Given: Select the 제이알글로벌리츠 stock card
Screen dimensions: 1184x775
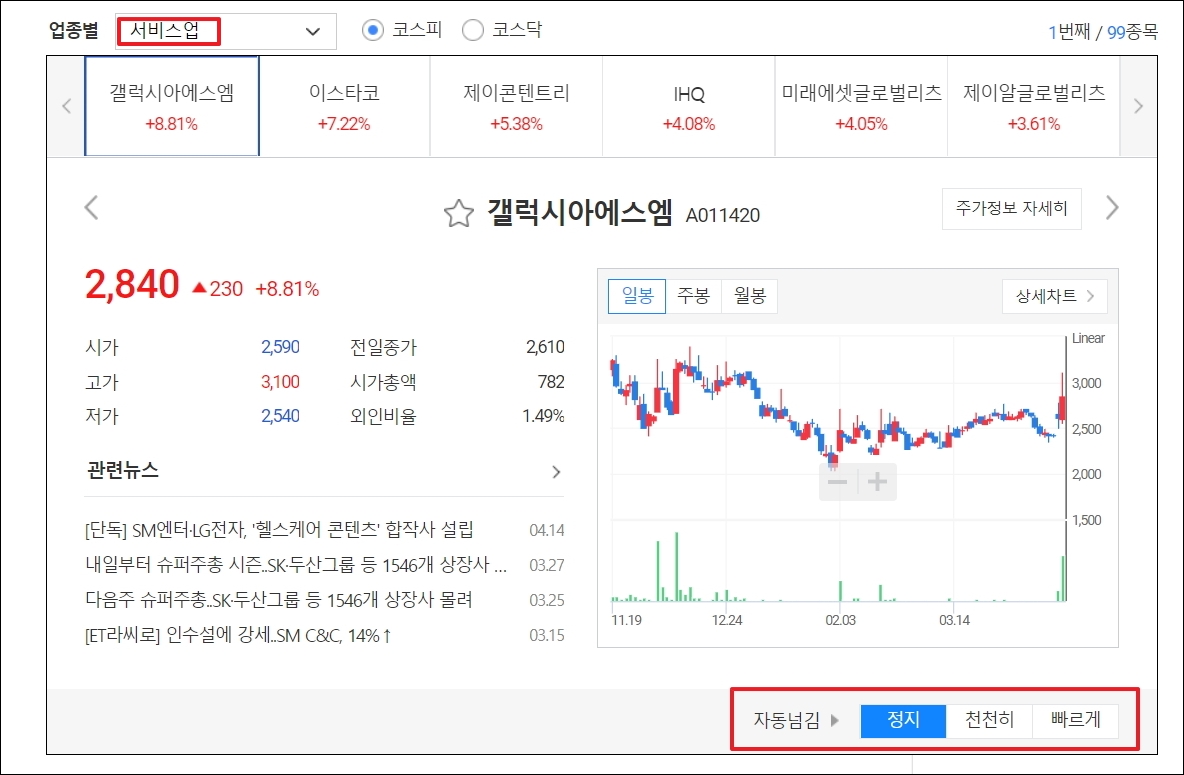Looking at the screenshot, I should tap(1034, 107).
